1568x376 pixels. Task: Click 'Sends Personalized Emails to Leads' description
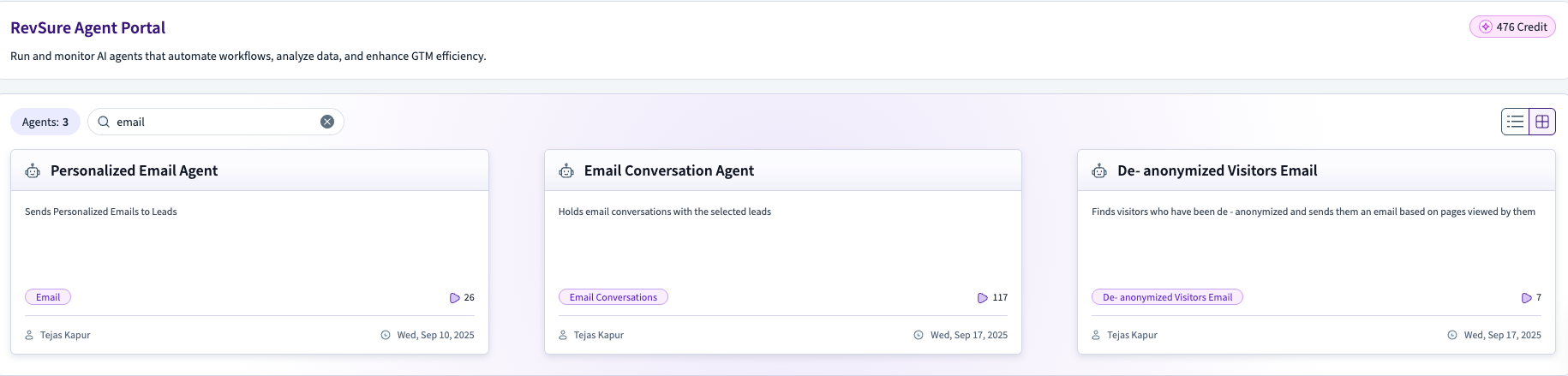point(101,212)
